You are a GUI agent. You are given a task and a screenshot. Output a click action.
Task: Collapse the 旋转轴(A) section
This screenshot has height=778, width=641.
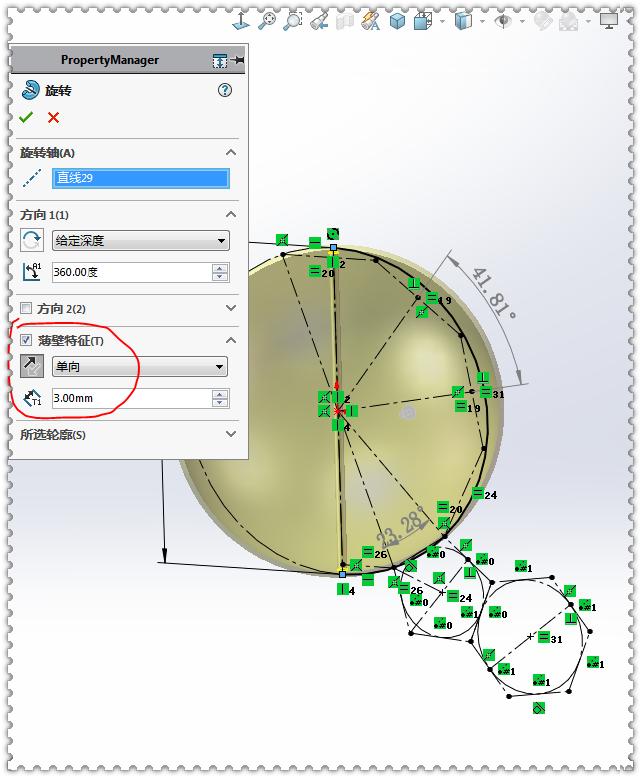click(231, 152)
